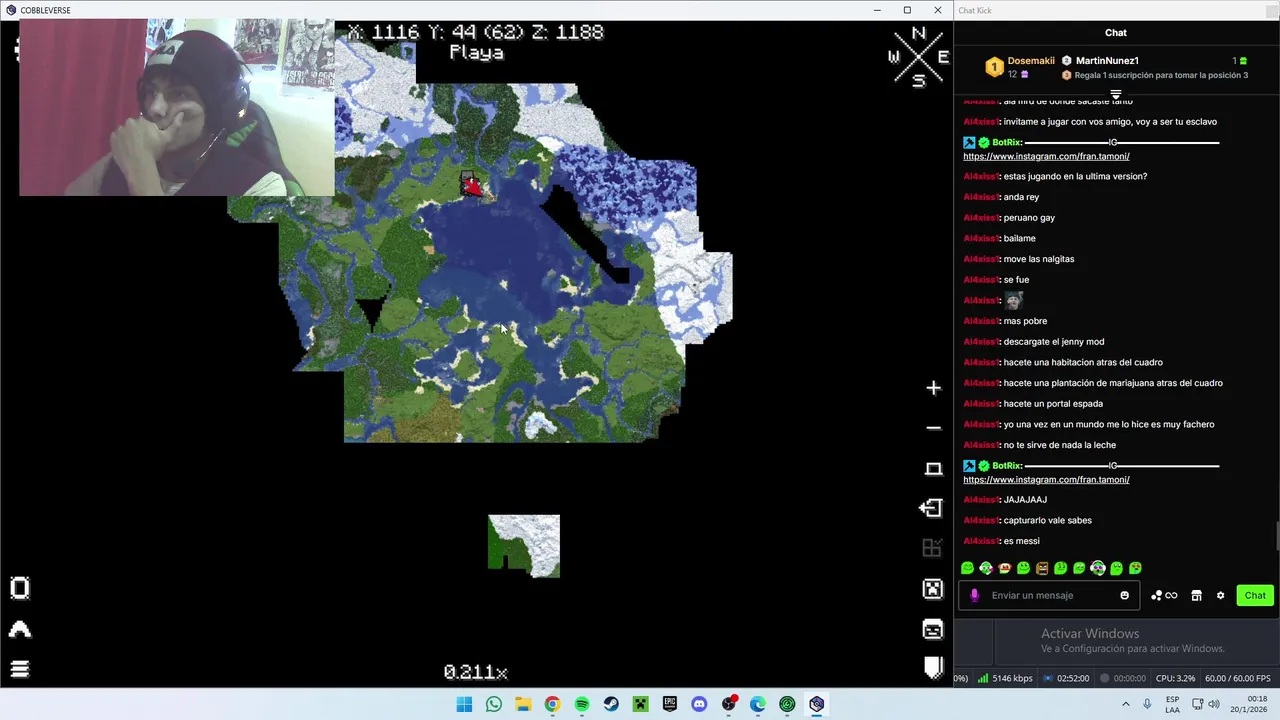Viewport: 1280px width, 720px height.
Task: Click the isolated map tile below main map
Action: click(524, 546)
